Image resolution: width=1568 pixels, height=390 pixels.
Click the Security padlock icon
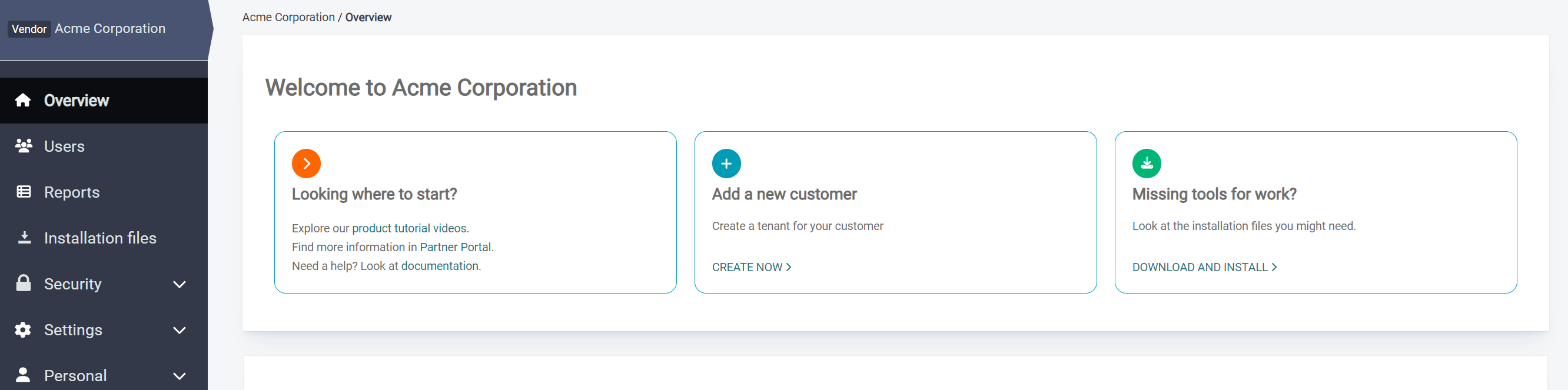(23, 284)
